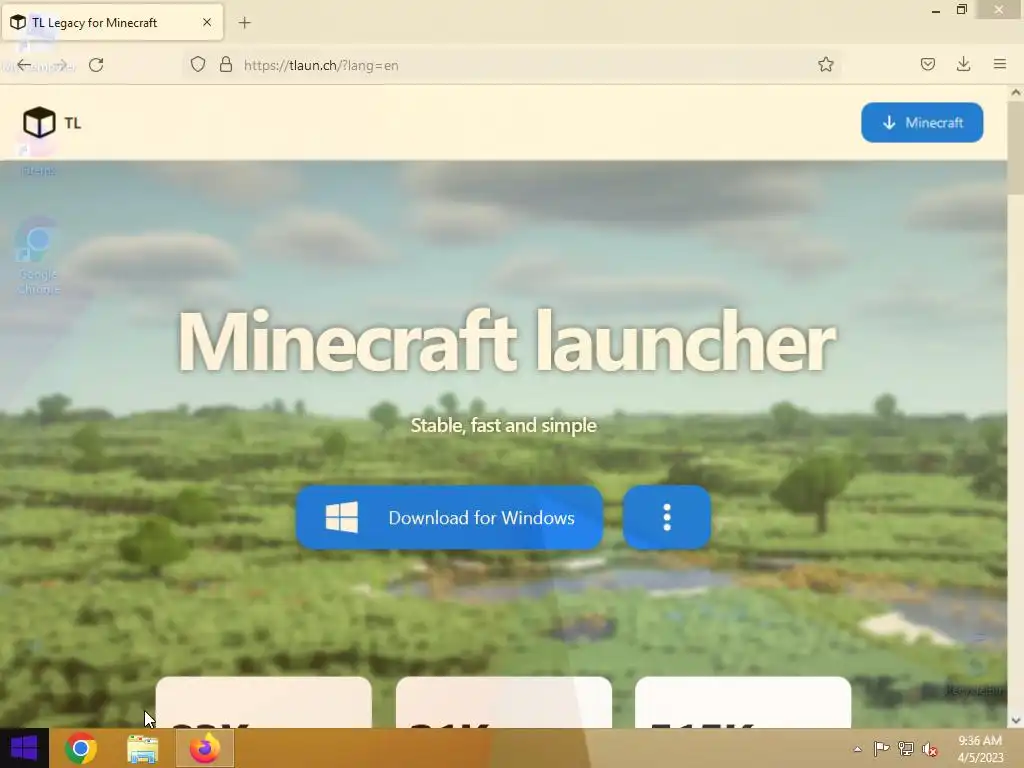Click the Firefox forward arrow button
The image size is (1024, 768).
tap(60, 65)
